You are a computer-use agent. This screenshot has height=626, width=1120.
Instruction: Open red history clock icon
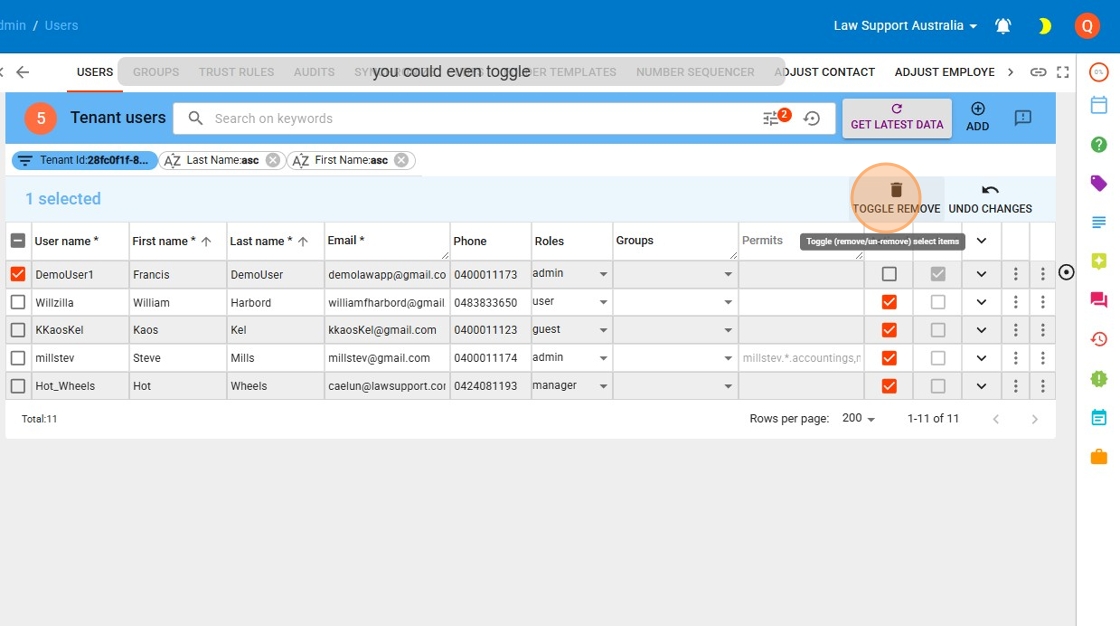[x=1099, y=339]
